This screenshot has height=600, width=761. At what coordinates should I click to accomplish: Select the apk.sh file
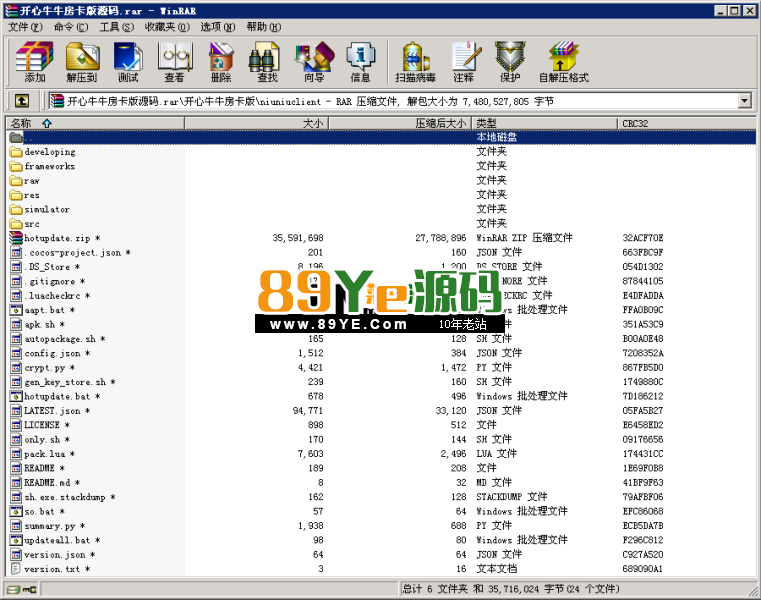coord(37,325)
